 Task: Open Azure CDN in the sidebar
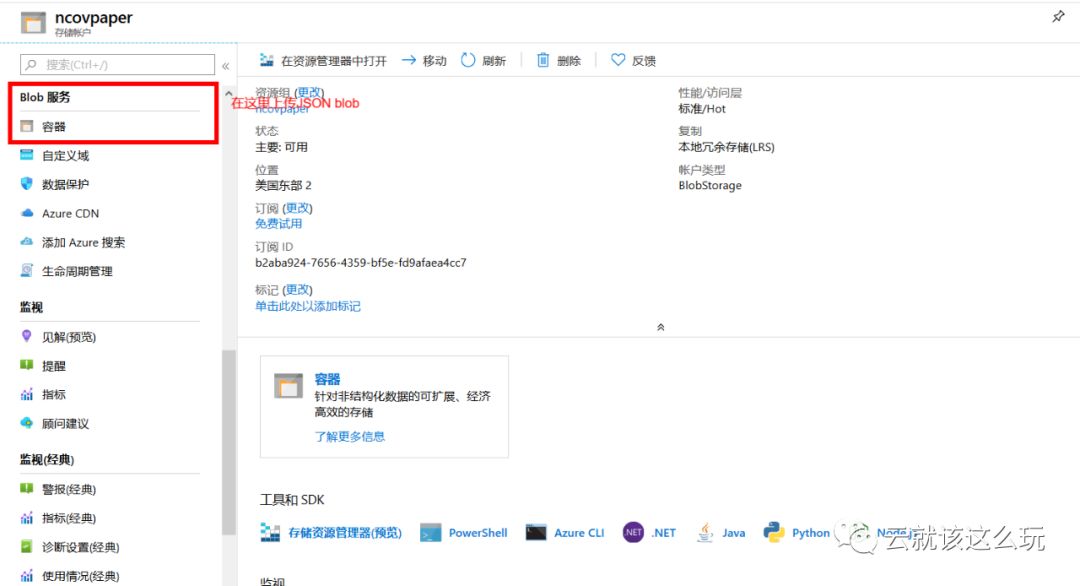(70, 213)
